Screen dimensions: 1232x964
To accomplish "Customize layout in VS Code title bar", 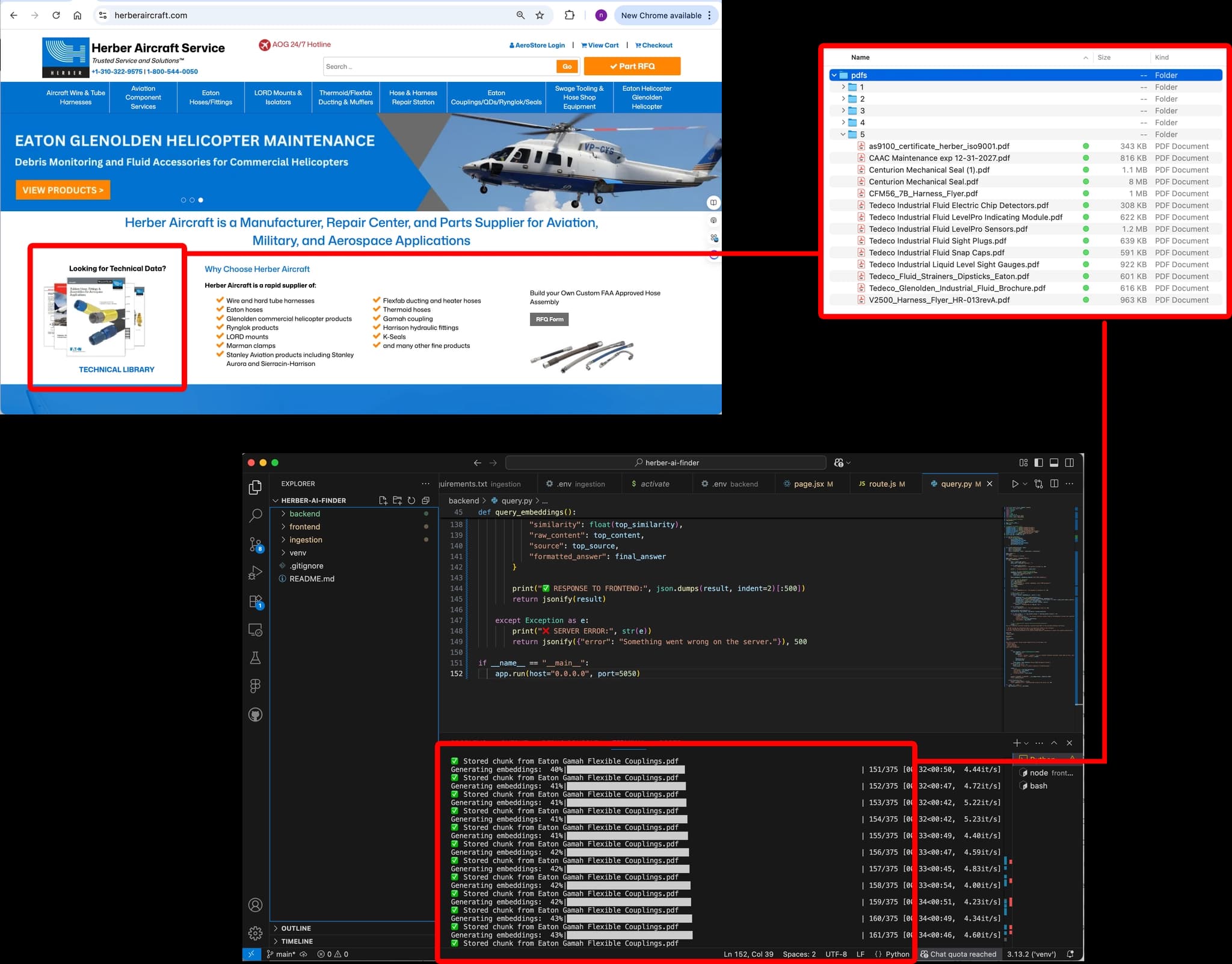I will 1023,463.
